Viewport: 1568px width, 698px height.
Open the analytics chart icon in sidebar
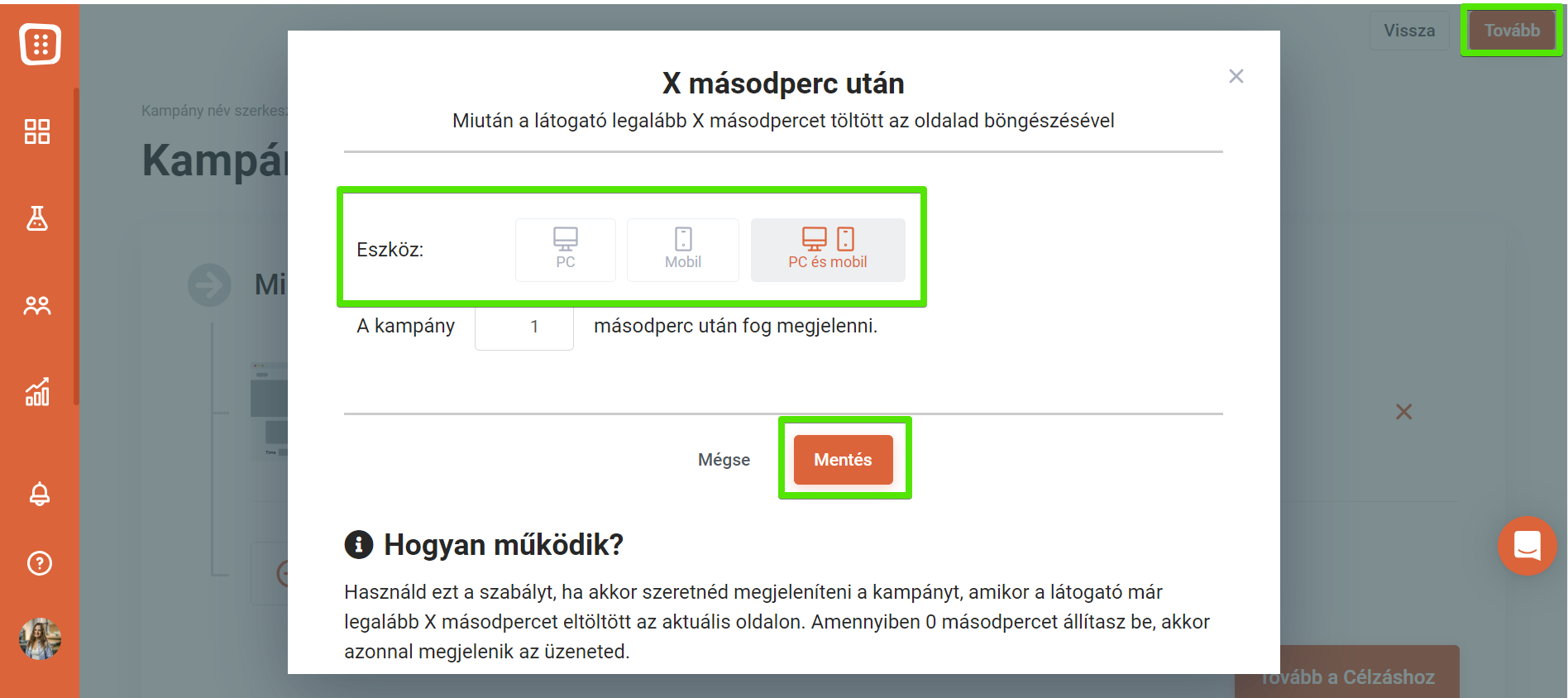tap(37, 392)
